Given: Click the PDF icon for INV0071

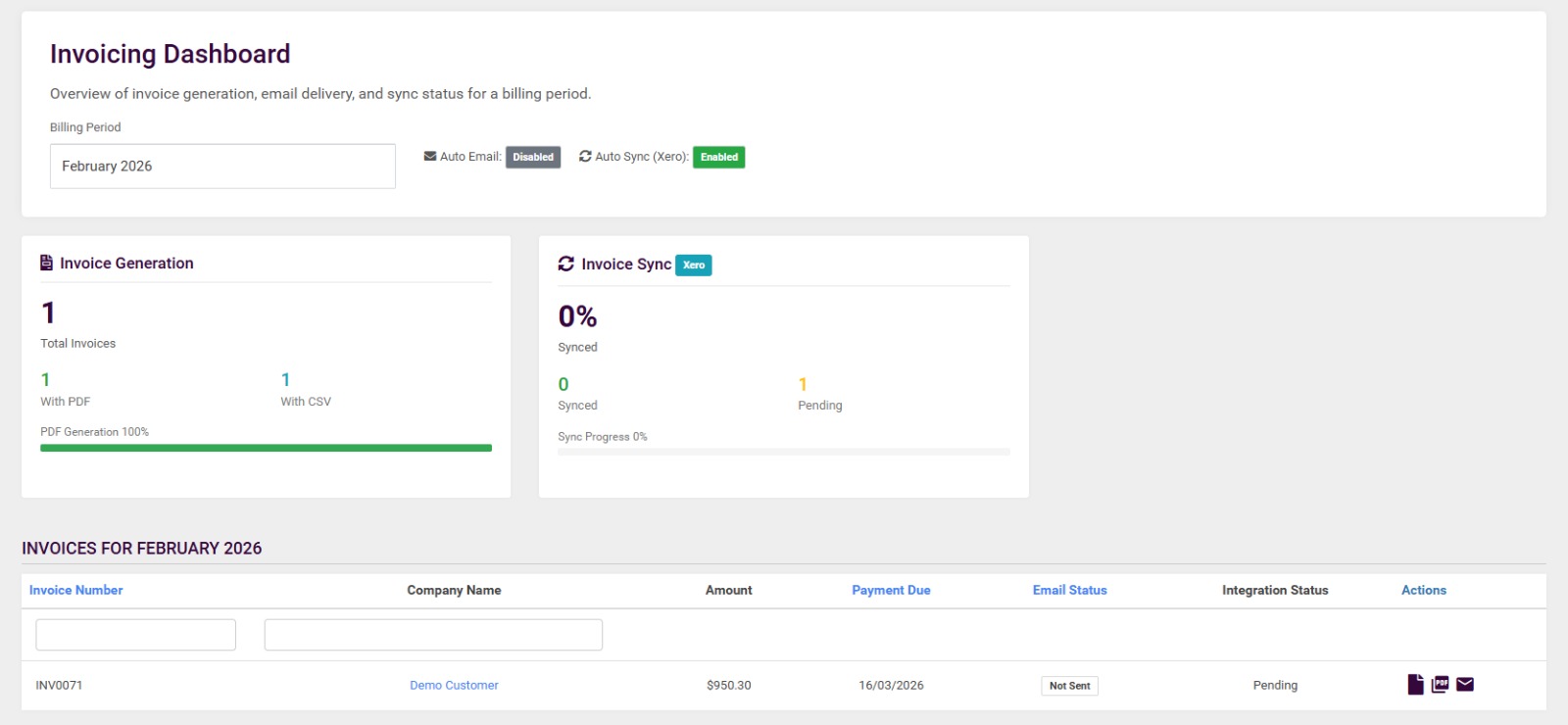Looking at the screenshot, I should point(1440,685).
